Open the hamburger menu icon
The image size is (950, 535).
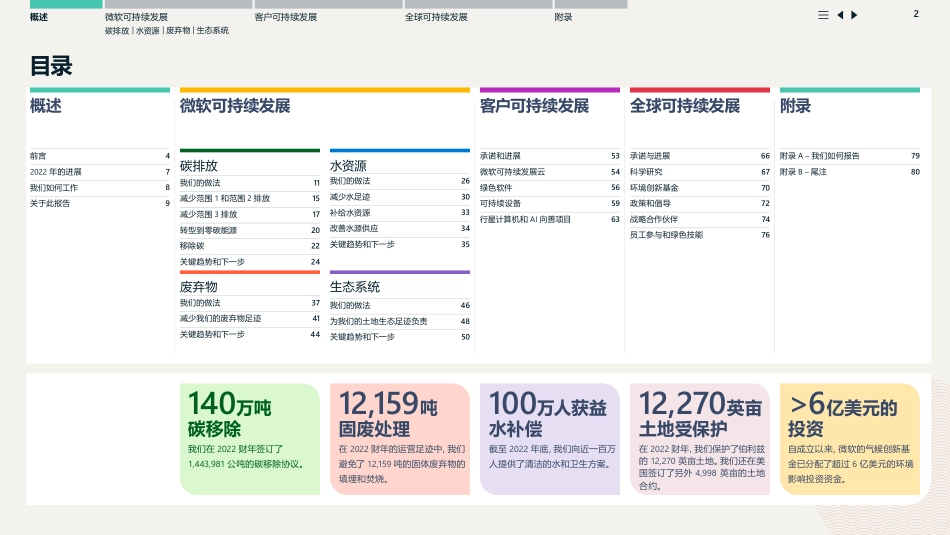tap(823, 15)
